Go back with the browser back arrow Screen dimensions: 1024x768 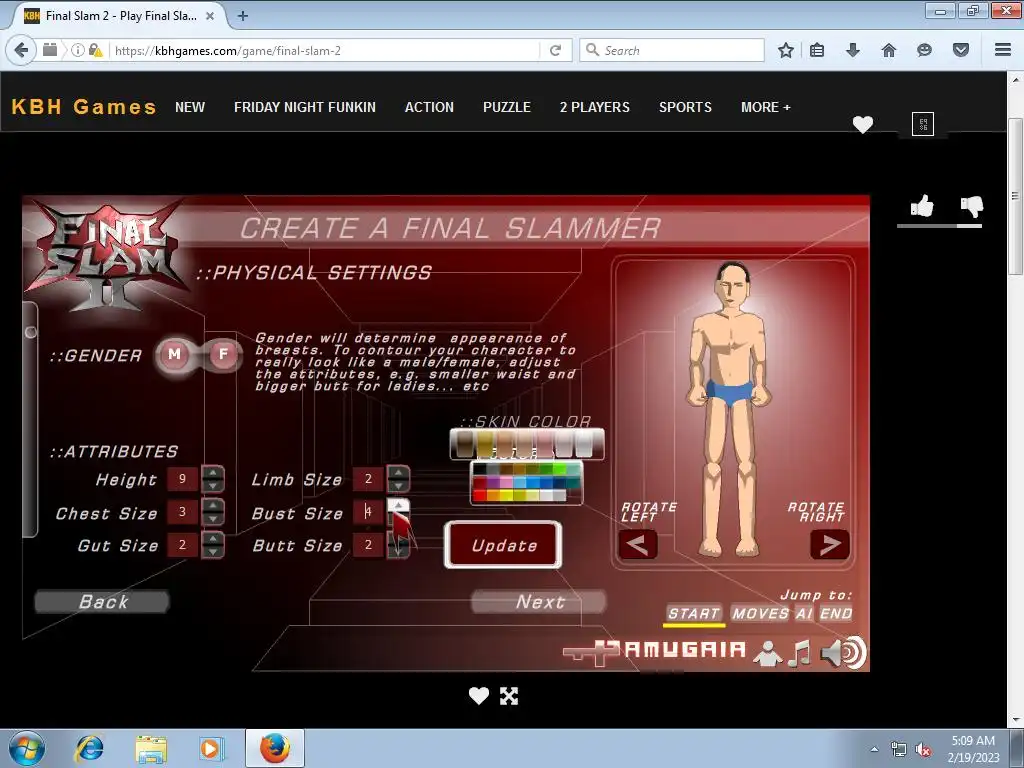[21, 50]
